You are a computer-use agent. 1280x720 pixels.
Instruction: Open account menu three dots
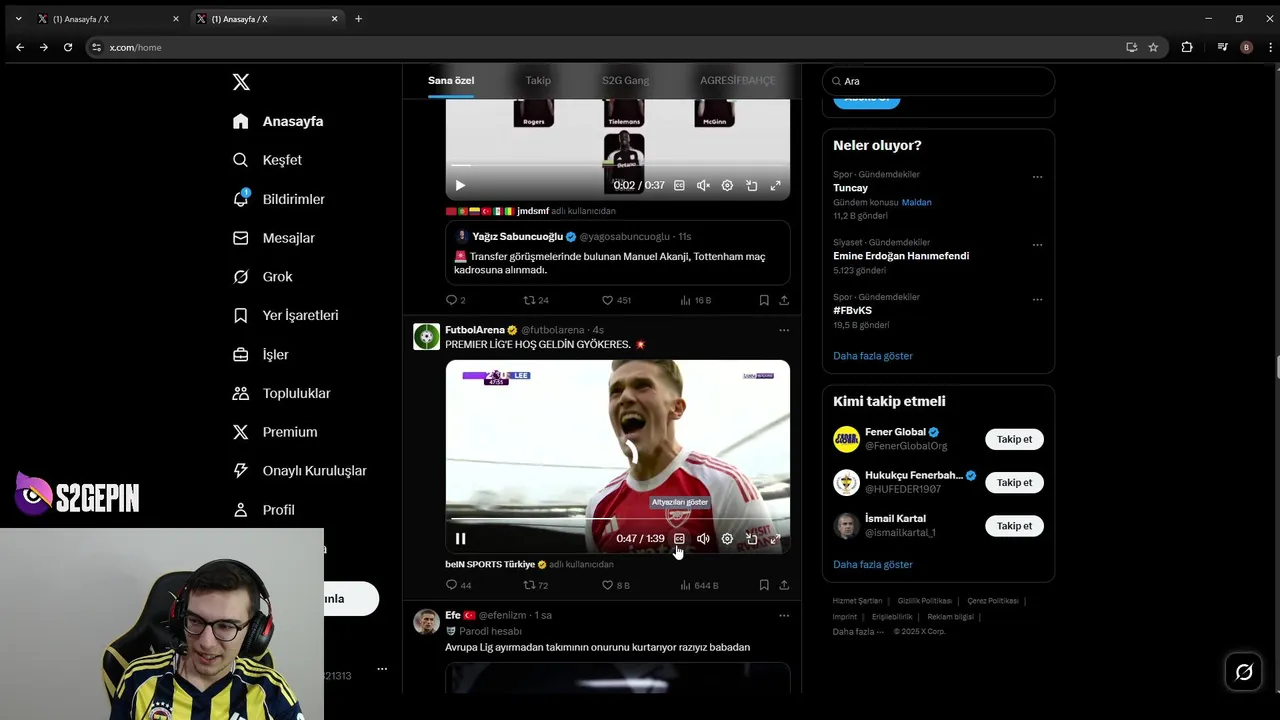[382, 669]
